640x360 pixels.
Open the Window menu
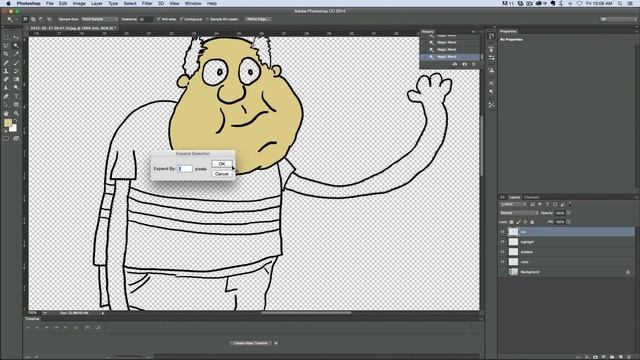193,3
